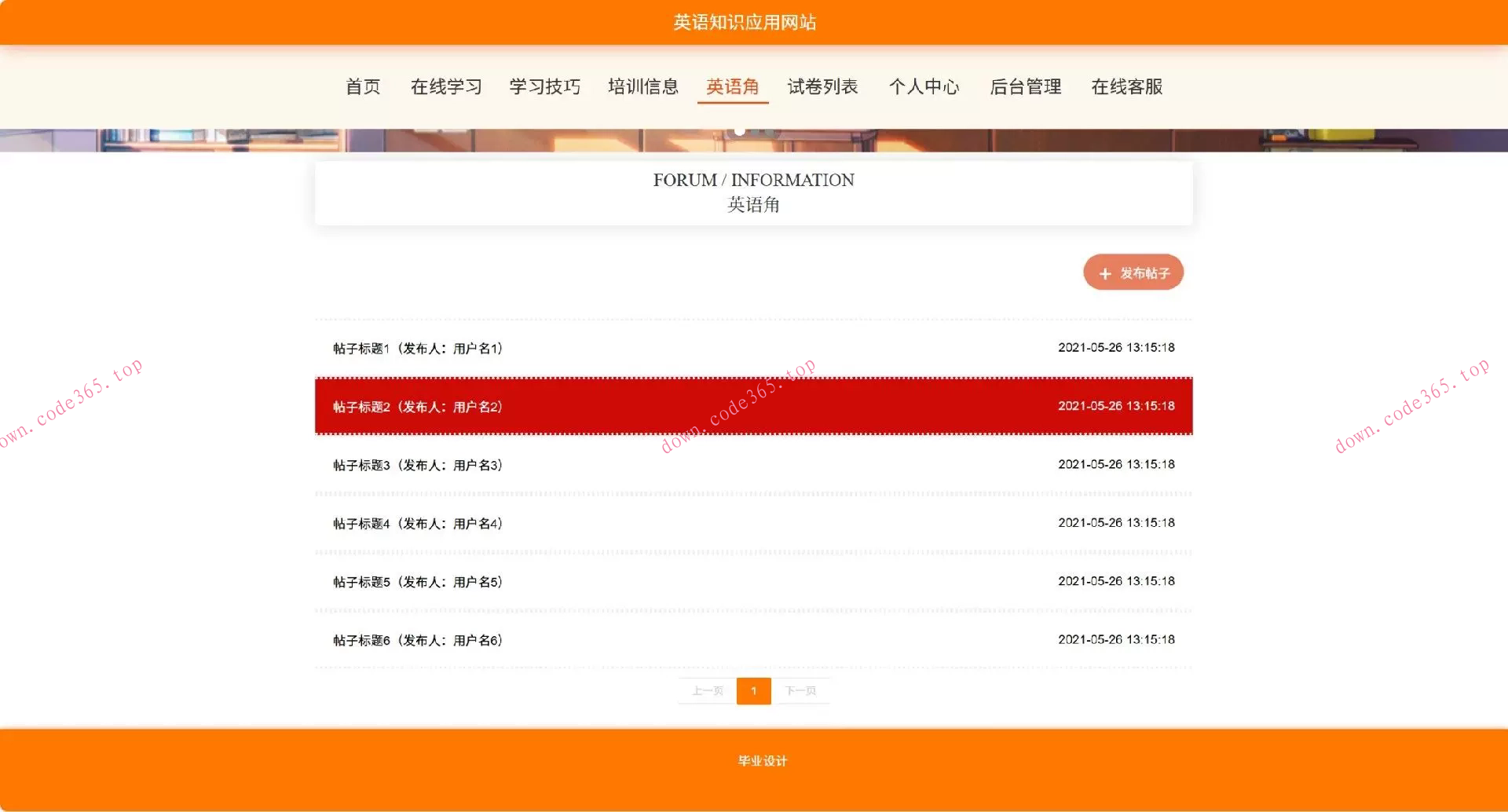
Task: Click post 帖子标题5
Action: pos(416,581)
